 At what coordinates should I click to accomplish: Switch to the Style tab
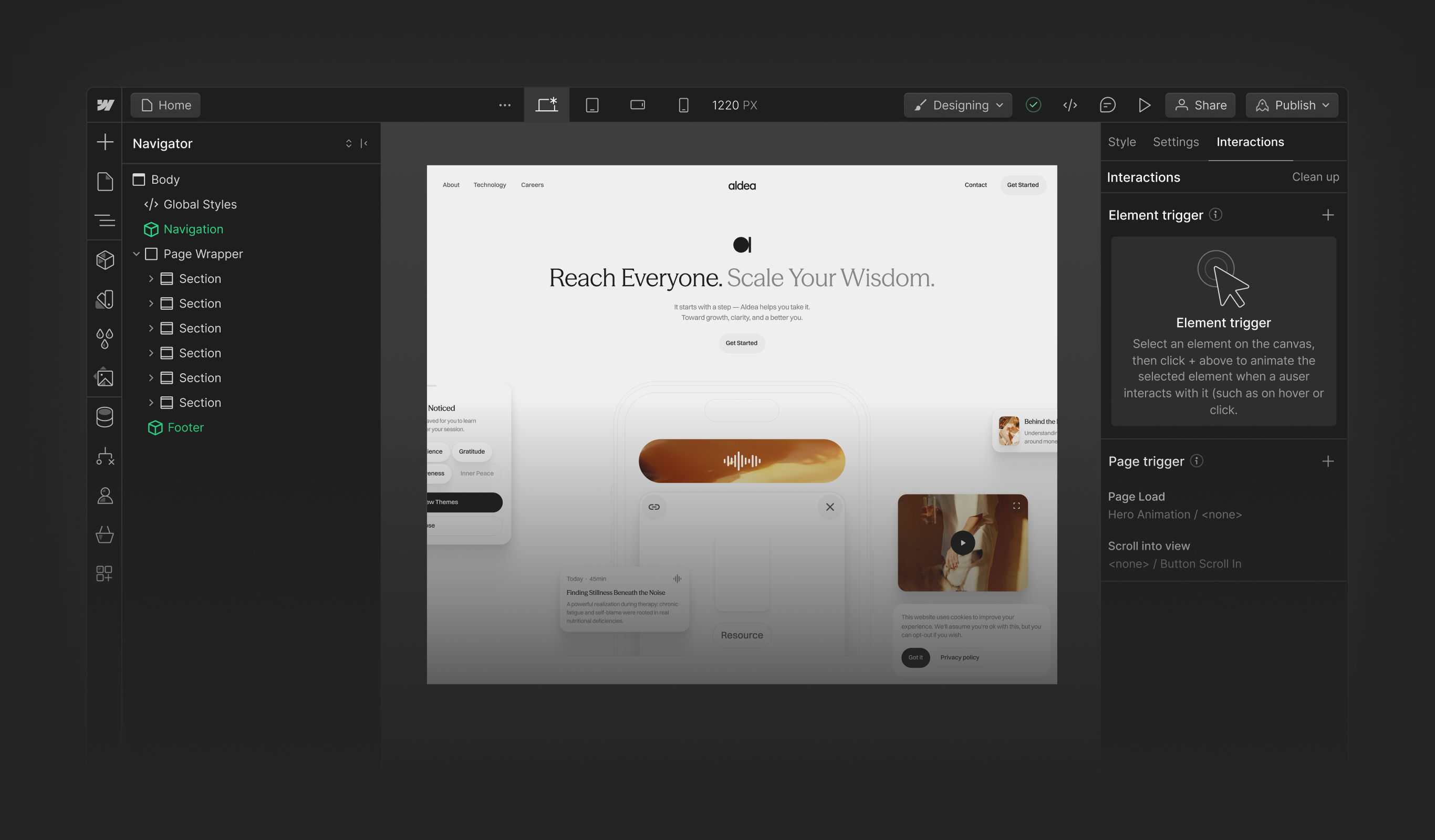click(x=1122, y=142)
